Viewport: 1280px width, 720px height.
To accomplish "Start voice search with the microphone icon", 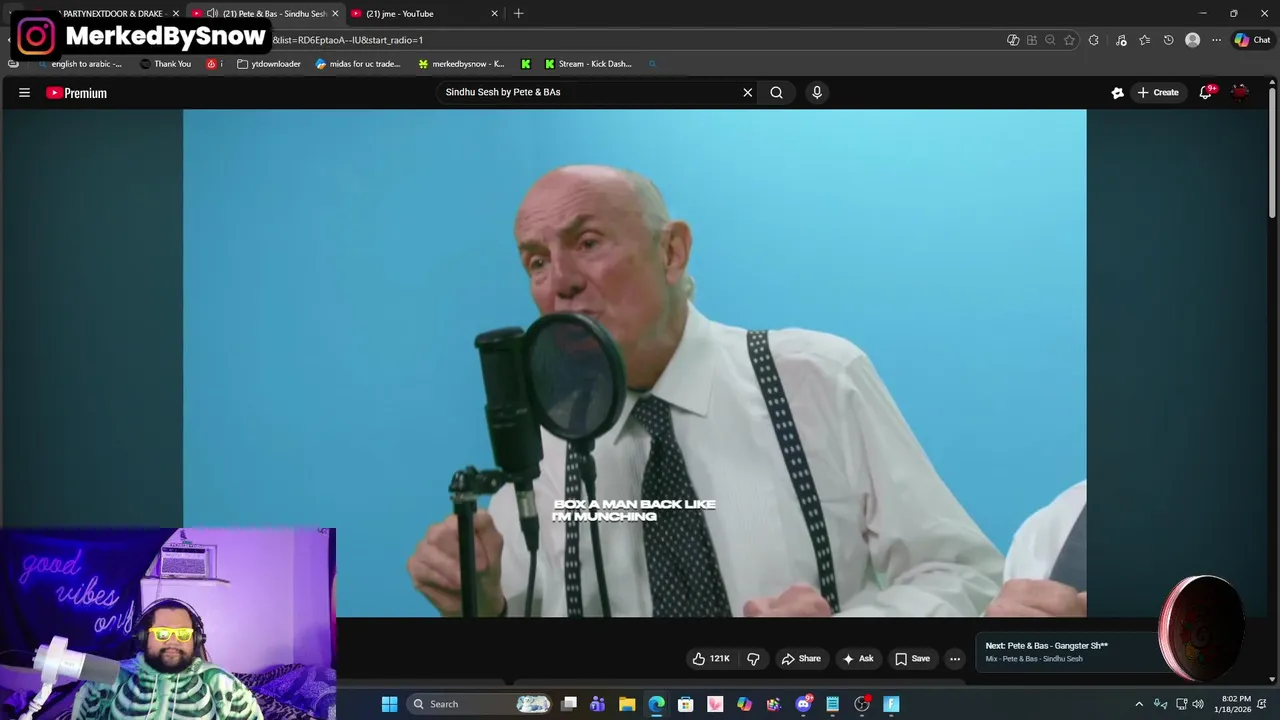I will (817, 92).
